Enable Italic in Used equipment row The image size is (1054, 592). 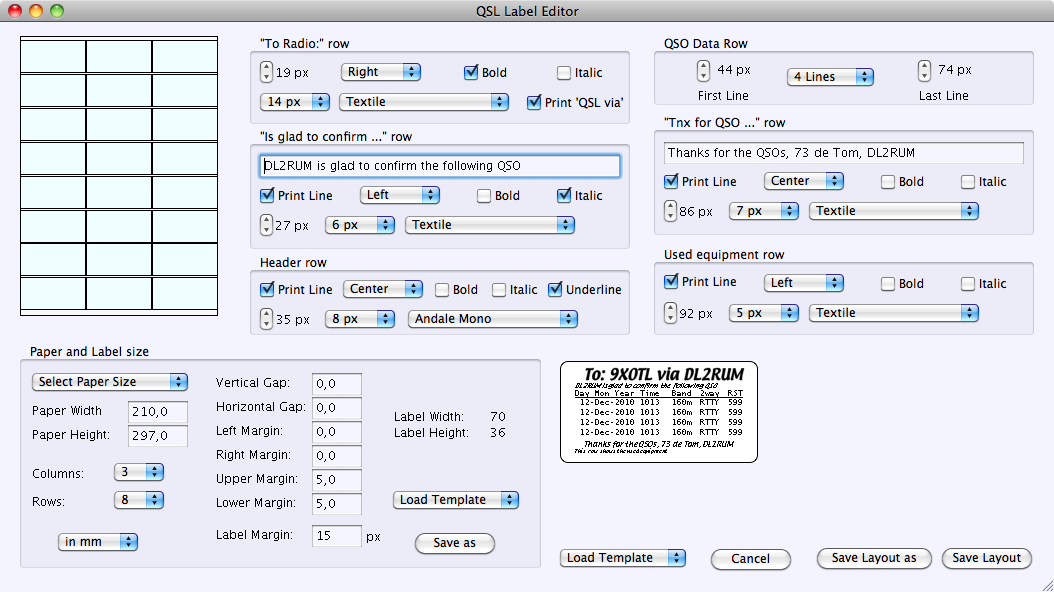pyautogui.click(x=968, y=284)
